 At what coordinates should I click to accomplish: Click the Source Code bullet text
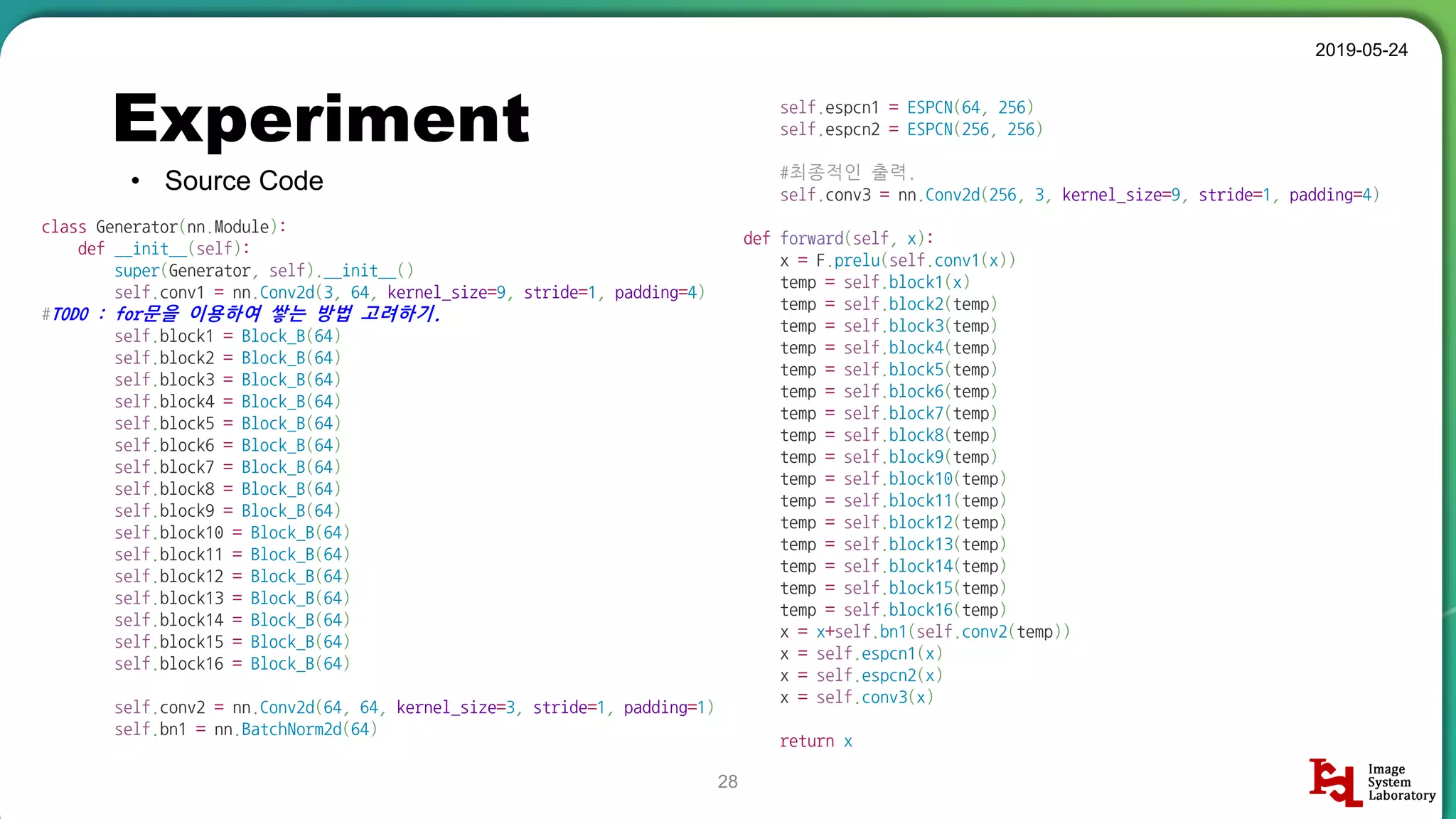pos(243,181)
